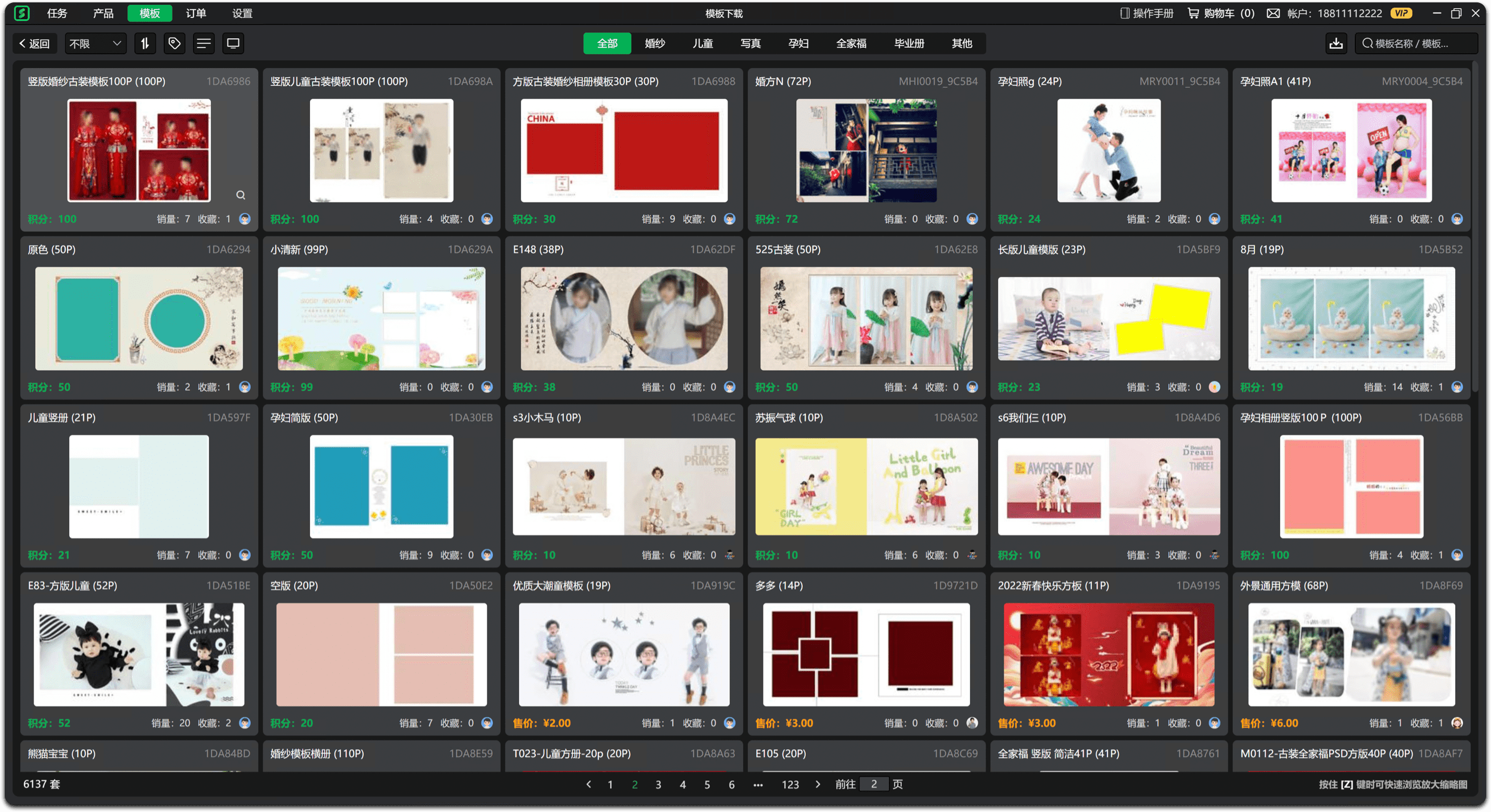The height and width of the screenshot is (812, 1491).
Task: Click the 前往 page number input
Action: 873,784
